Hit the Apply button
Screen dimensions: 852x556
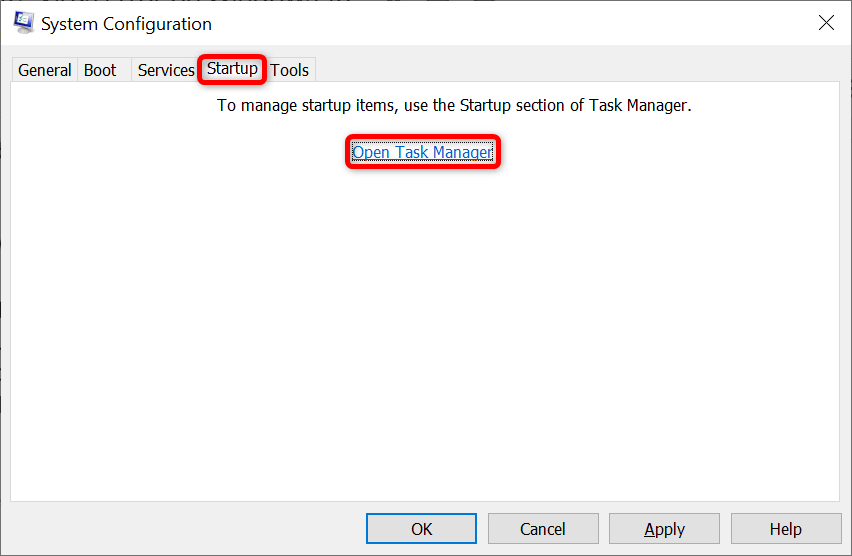(664, 529)
